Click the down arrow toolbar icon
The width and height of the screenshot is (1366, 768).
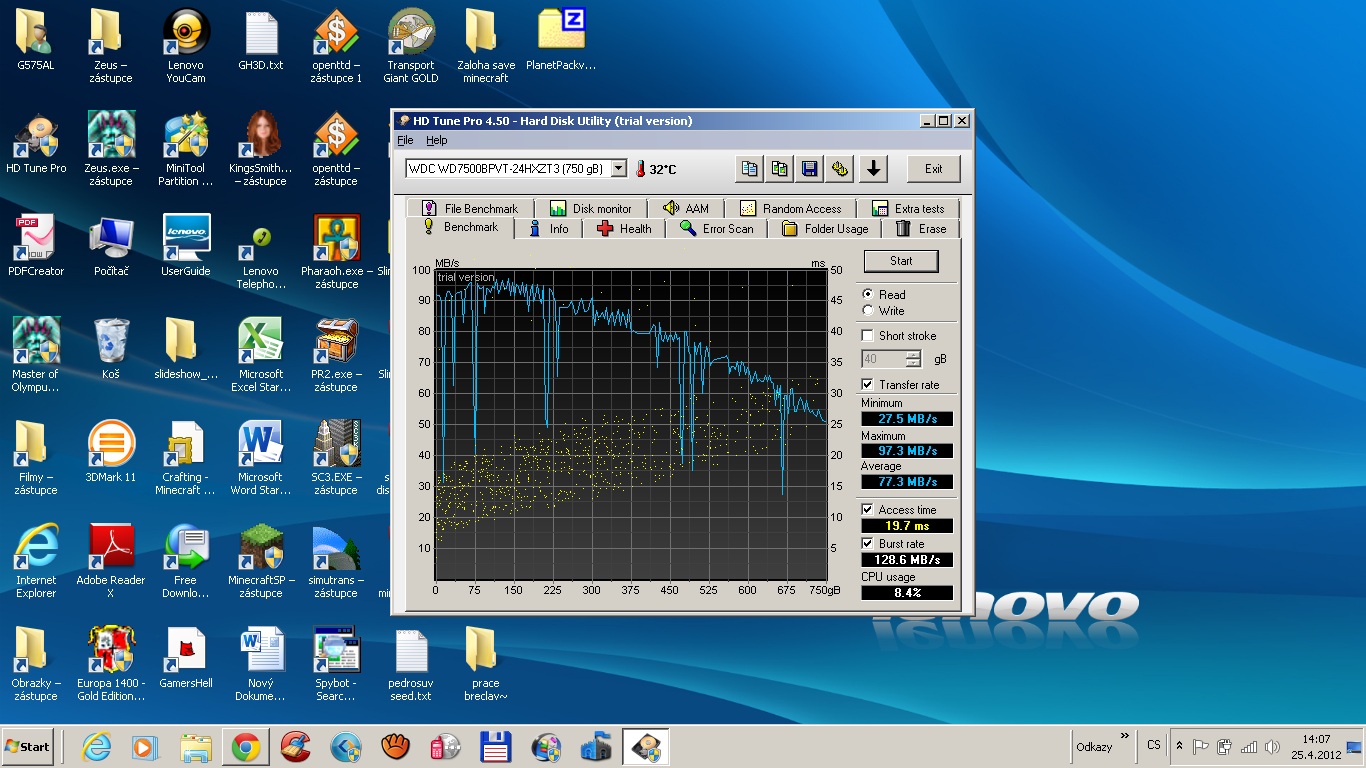[x=873, y=169]
